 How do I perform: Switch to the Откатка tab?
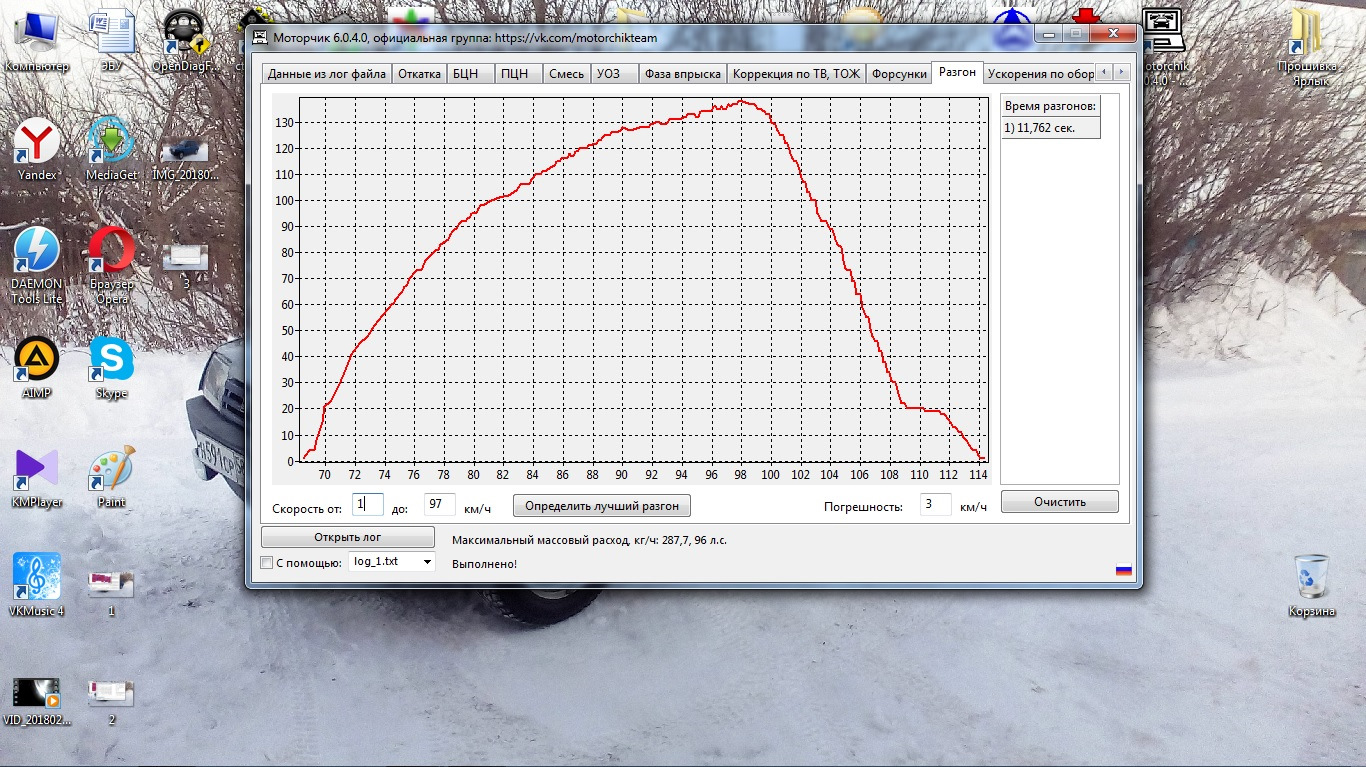[x=419, y=74]
